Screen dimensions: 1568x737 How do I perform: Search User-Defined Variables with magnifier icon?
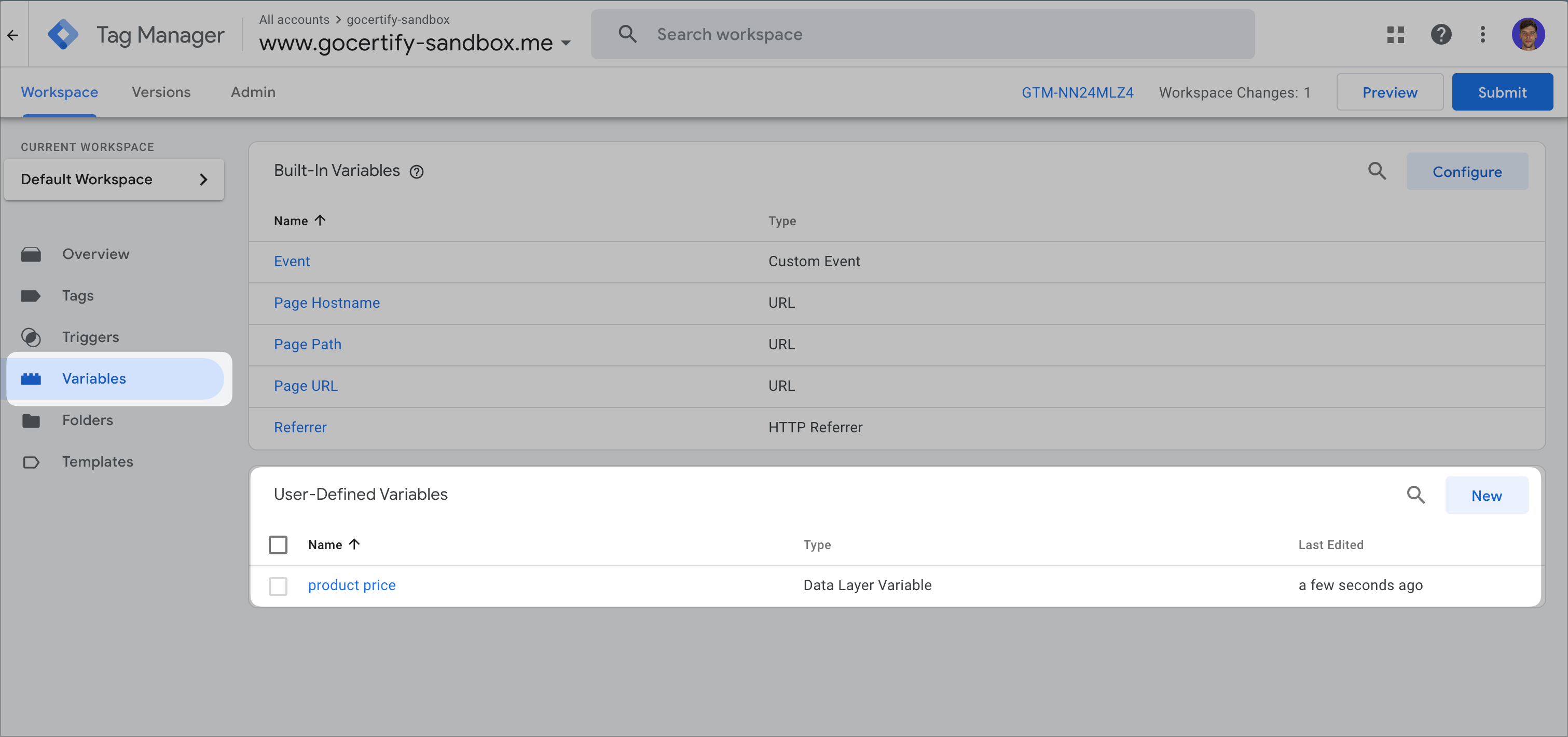click(x=1415, y=495)
